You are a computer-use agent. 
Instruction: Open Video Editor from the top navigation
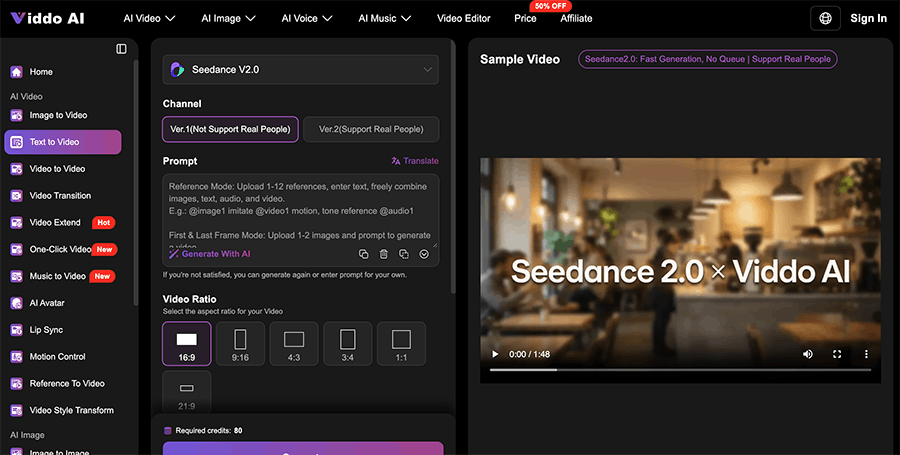pyautogui.click(x=465, y=18)
